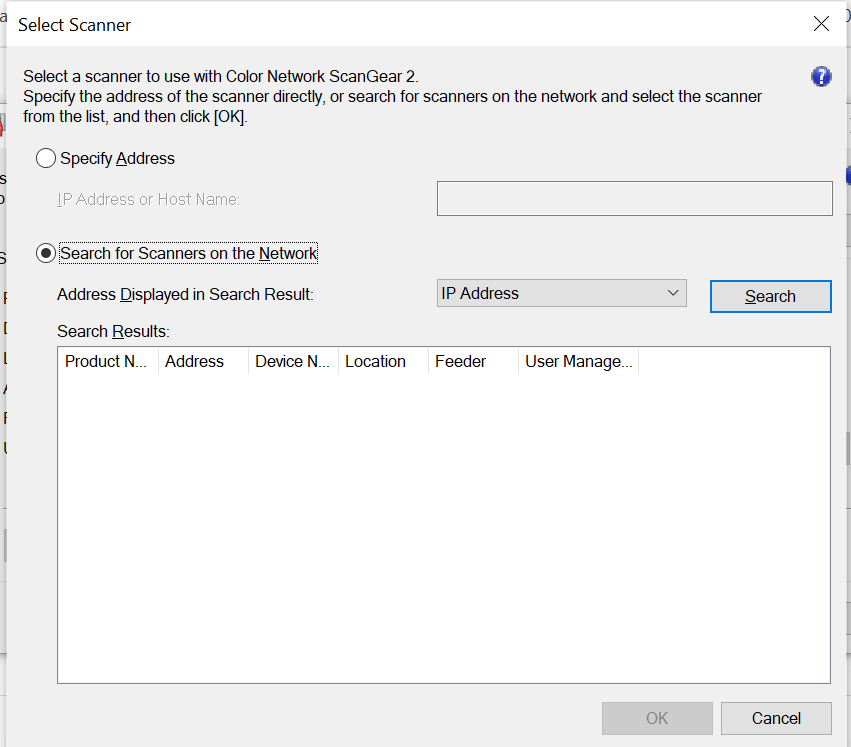The height and width of the screenshot is (747, 851).
Task: Click the OK button
Action: [x=657, y=718]
